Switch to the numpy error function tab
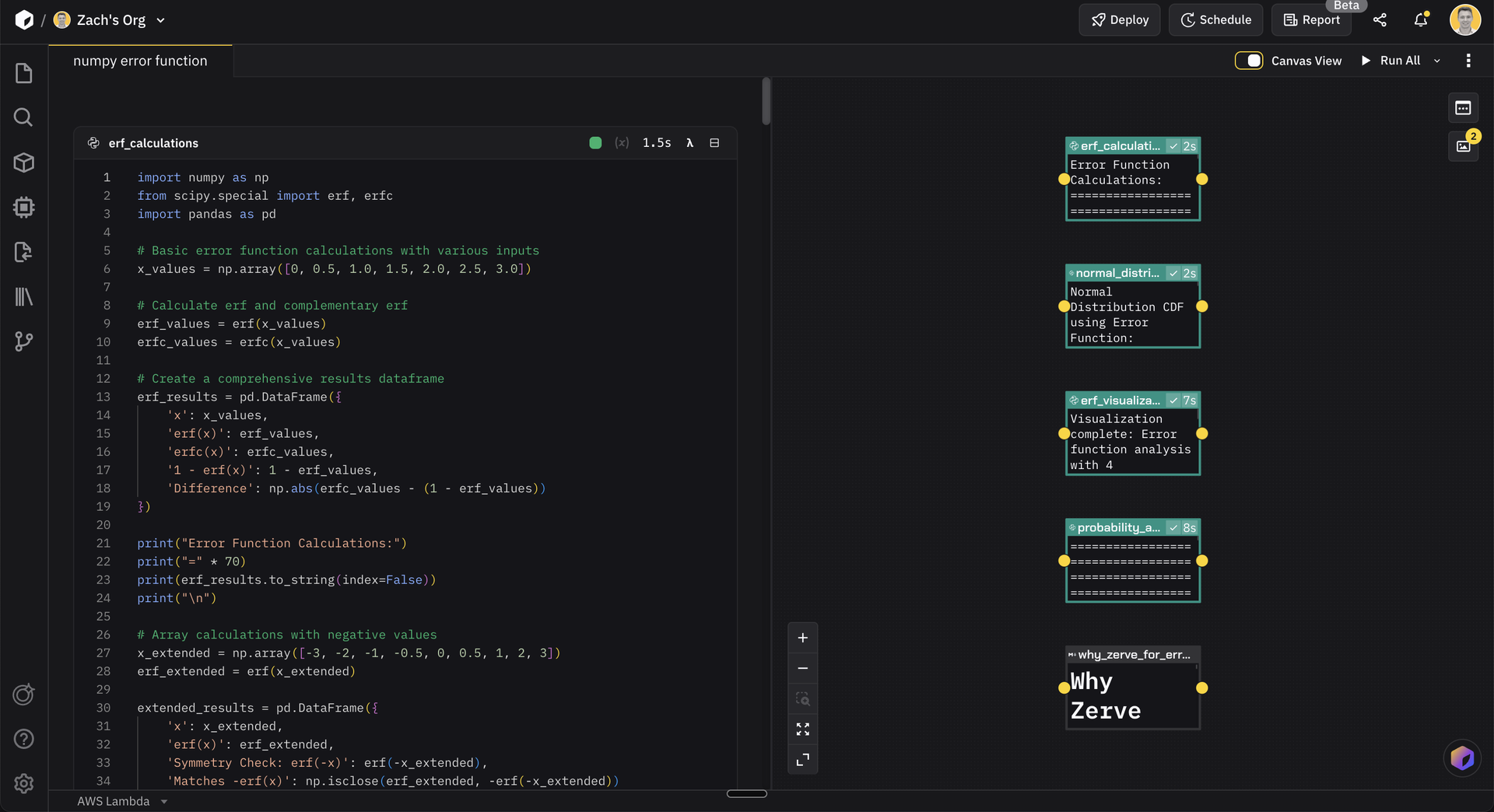1494x812 pixels. (140, 60)
